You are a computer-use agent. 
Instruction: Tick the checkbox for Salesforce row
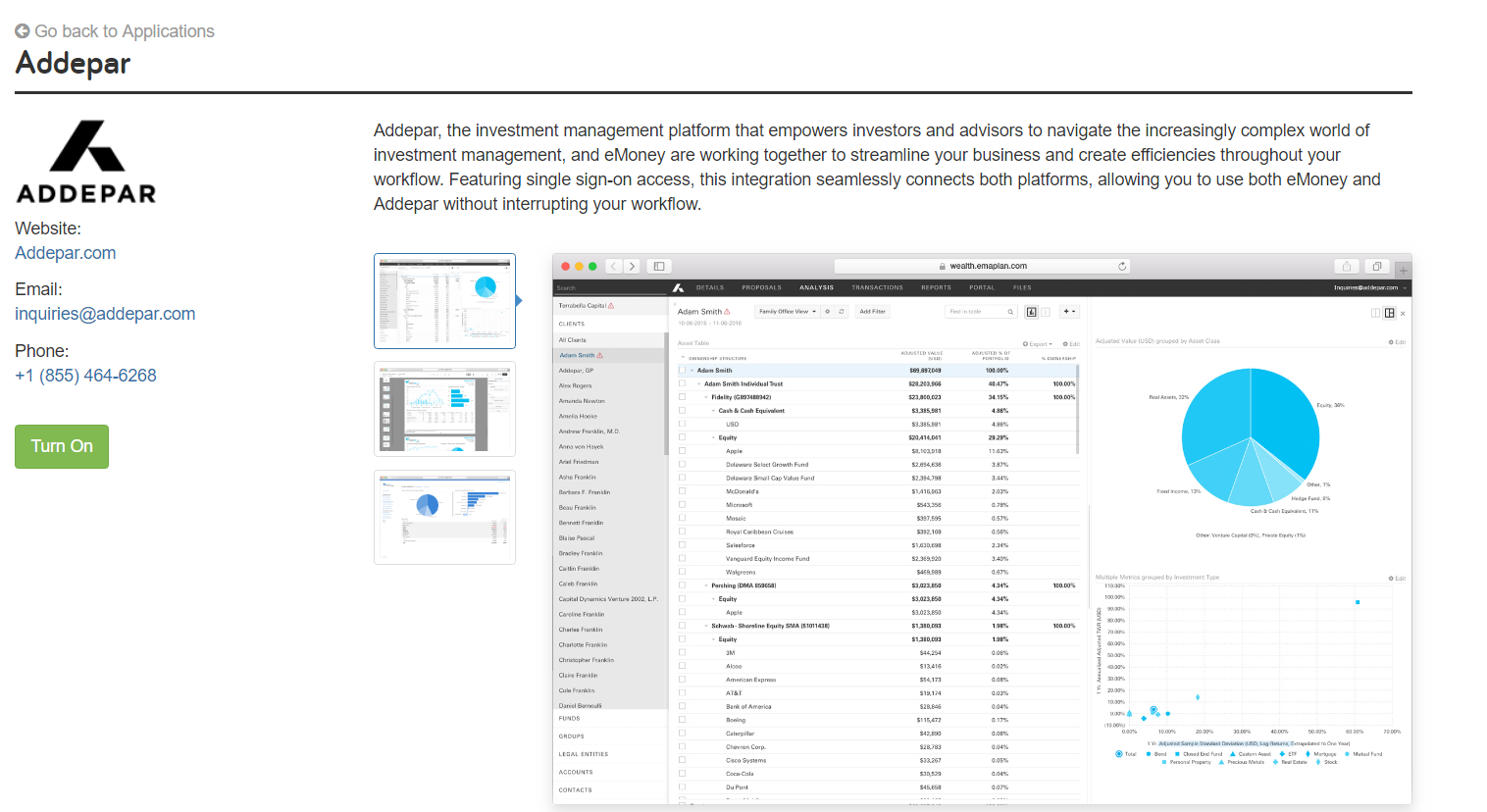pyautogui.click(x=682, y=545)
